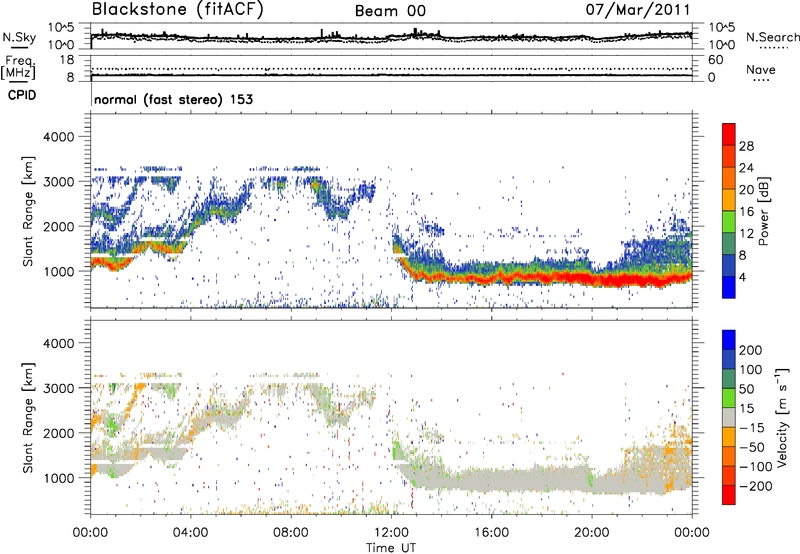Click the 60 tick on Nave axis

[x=715, y=60]
